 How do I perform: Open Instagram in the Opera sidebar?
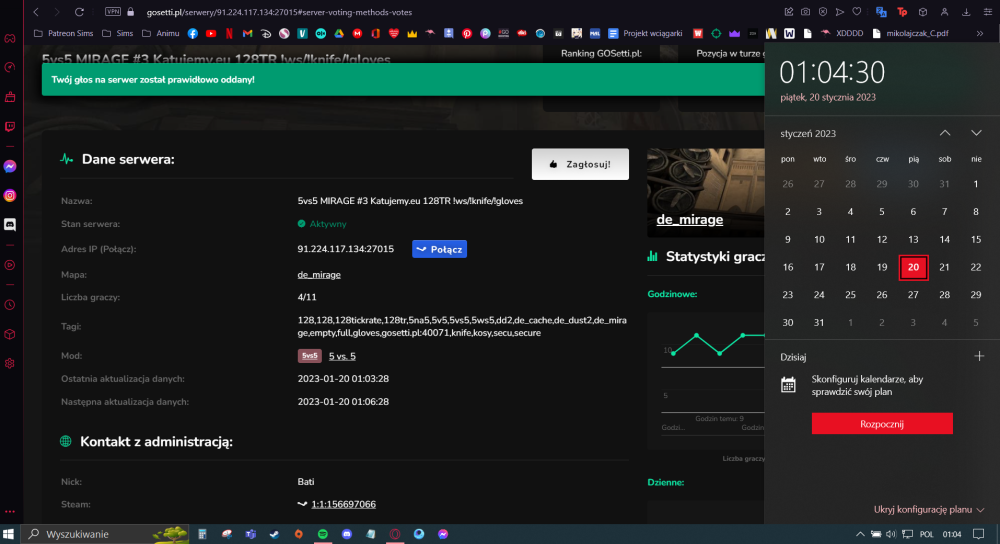tap(10, 196)
